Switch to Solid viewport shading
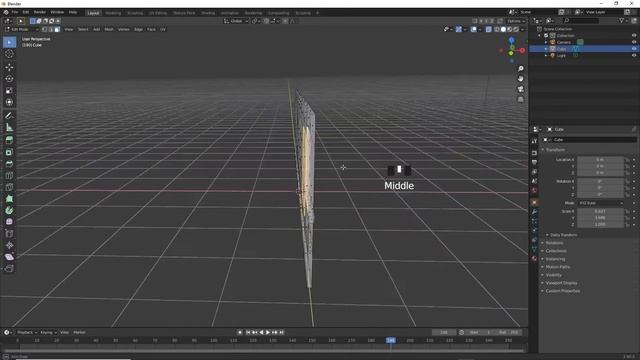The width and height of the screenshot is (640, 360). [x=503, y=29]
